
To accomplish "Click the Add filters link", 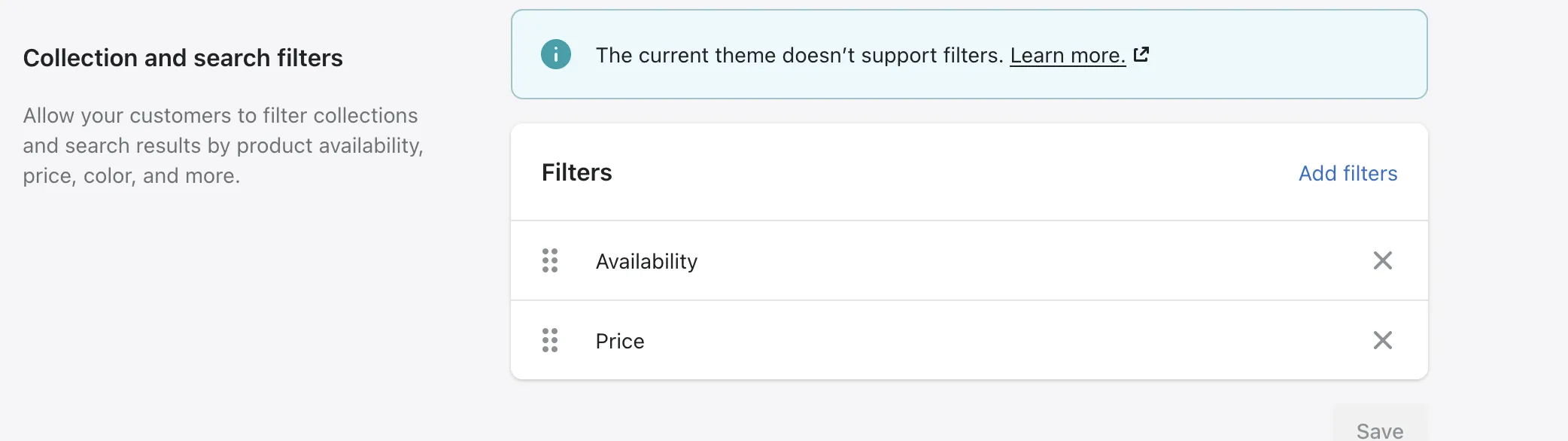I will pos(1348,173).
